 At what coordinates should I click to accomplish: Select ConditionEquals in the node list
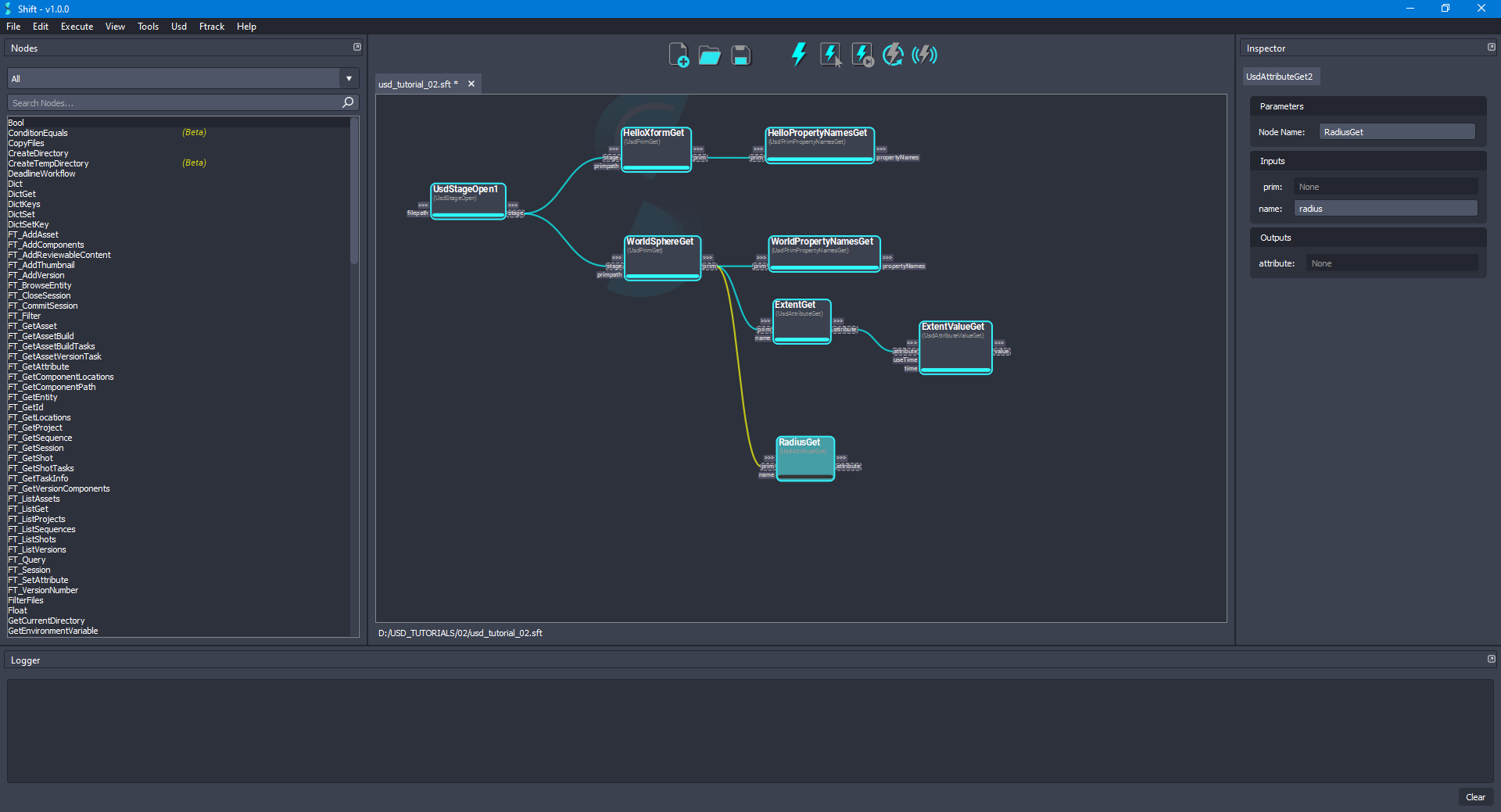click(x=38, y=133)
